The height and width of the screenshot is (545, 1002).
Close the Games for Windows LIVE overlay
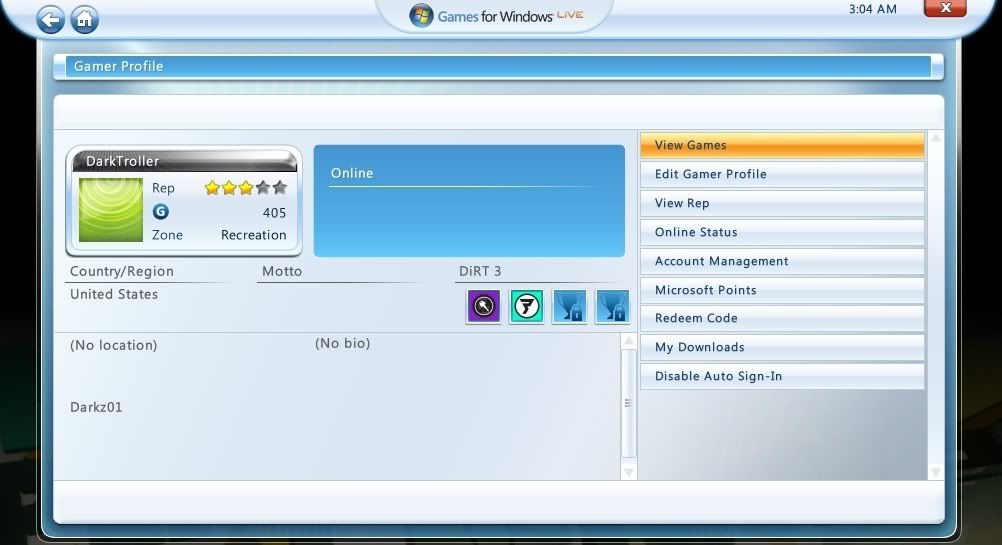click(x=946, y=8)
